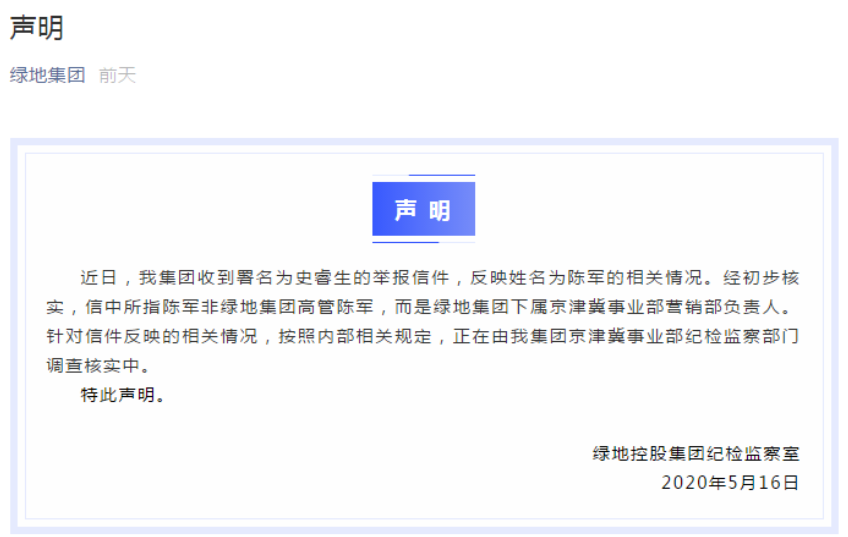Click the phrase 按照内部相关规定

(355, 336)
